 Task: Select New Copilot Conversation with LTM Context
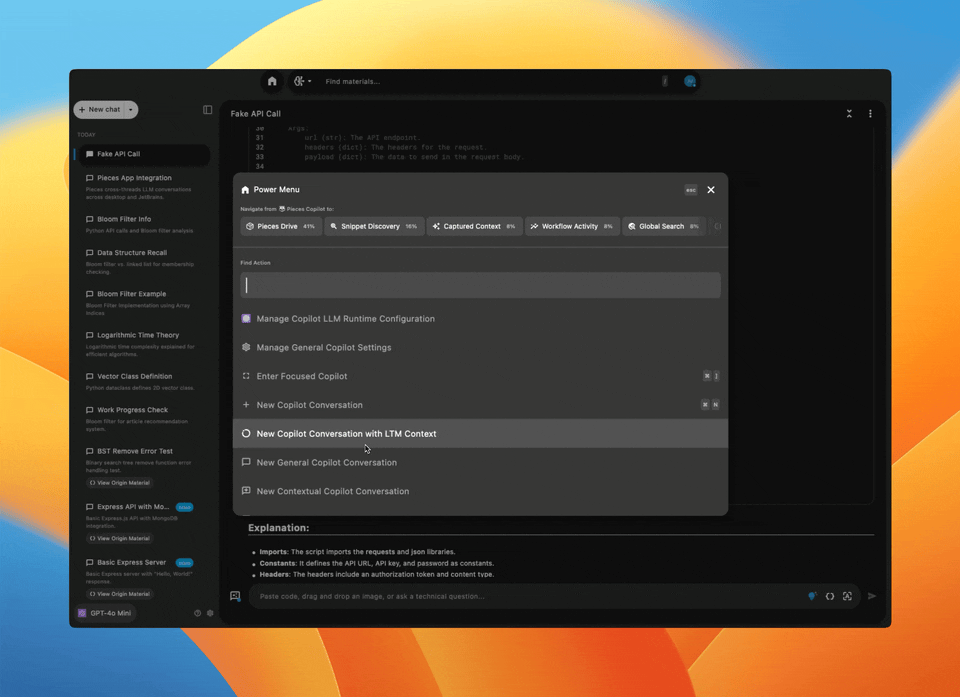(x=480, y=434)
